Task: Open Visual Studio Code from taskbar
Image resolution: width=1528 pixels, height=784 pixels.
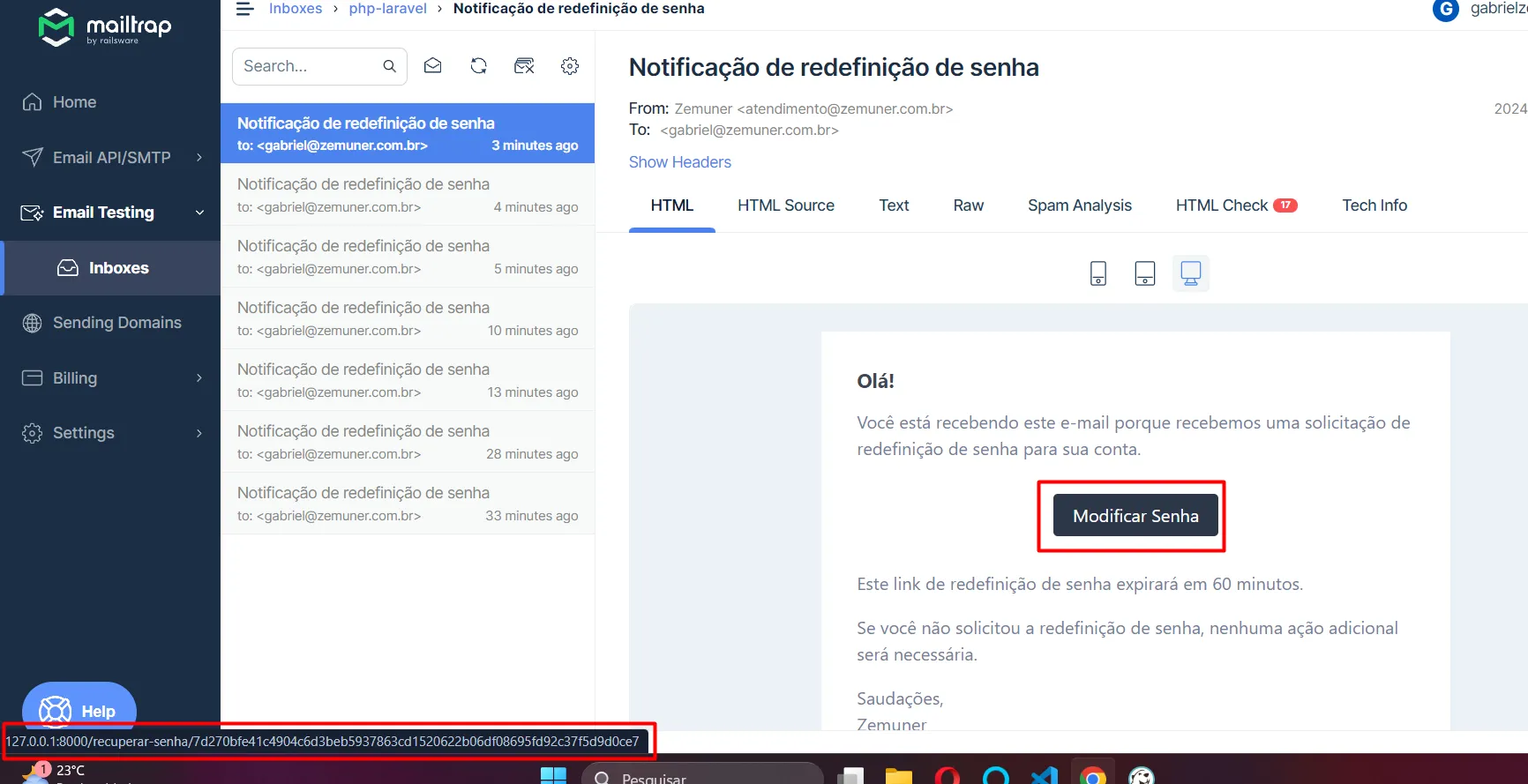Action: [1045, 776]
